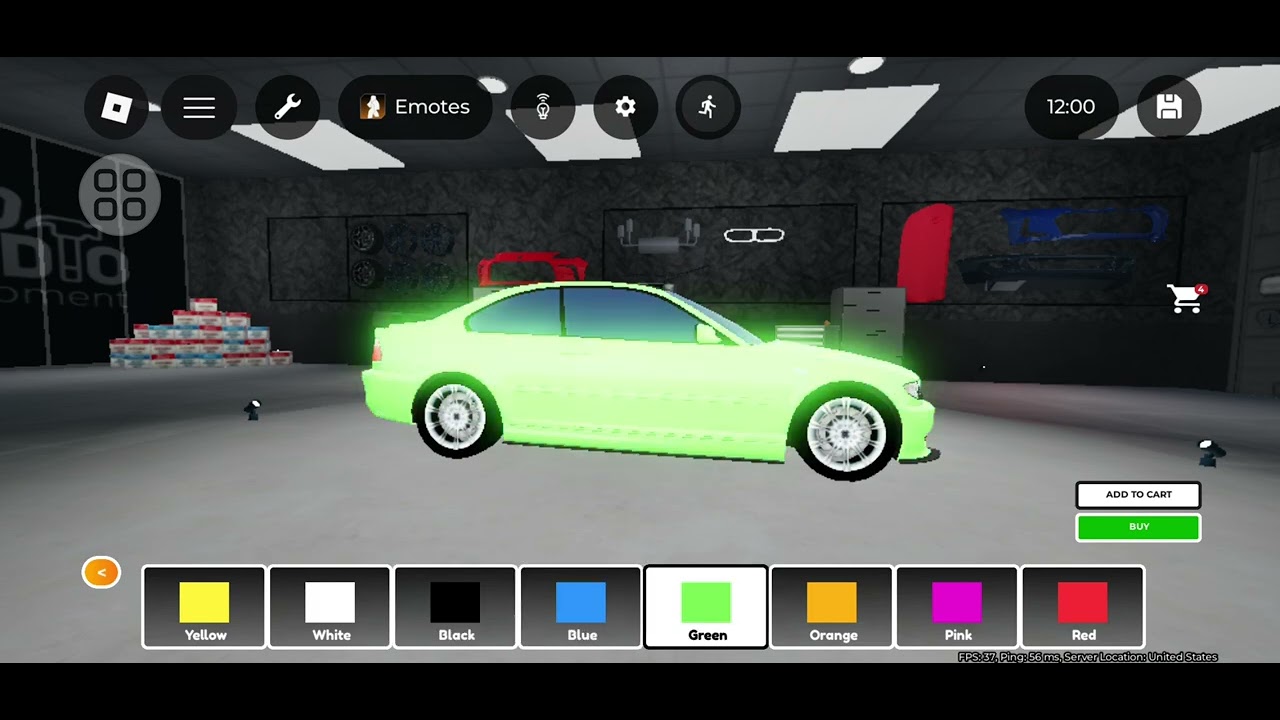
Task: Select the Blue paint color
Action: (x=581, y=607)
